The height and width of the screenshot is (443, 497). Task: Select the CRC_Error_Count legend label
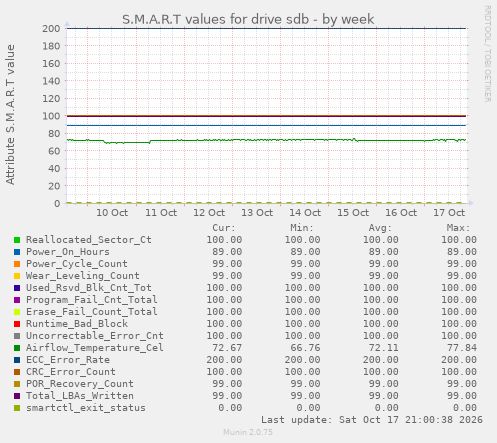[x=71, y=372]
